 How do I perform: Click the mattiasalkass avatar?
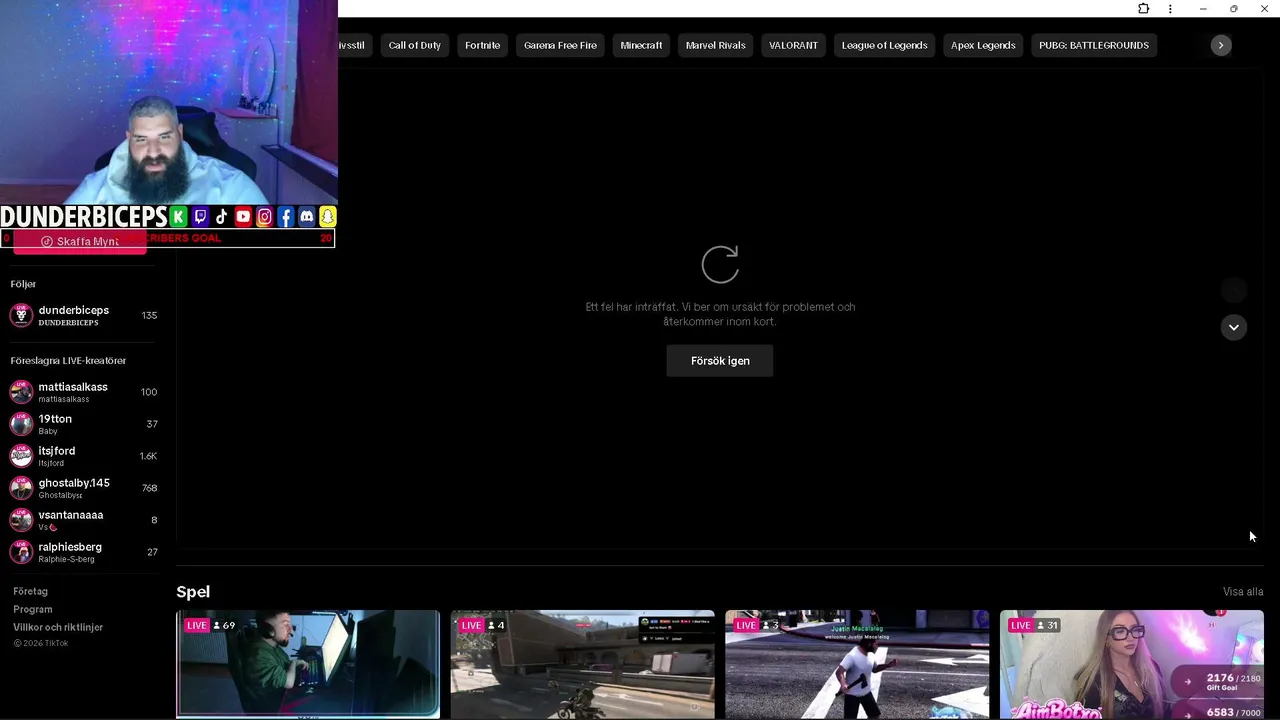21,392
